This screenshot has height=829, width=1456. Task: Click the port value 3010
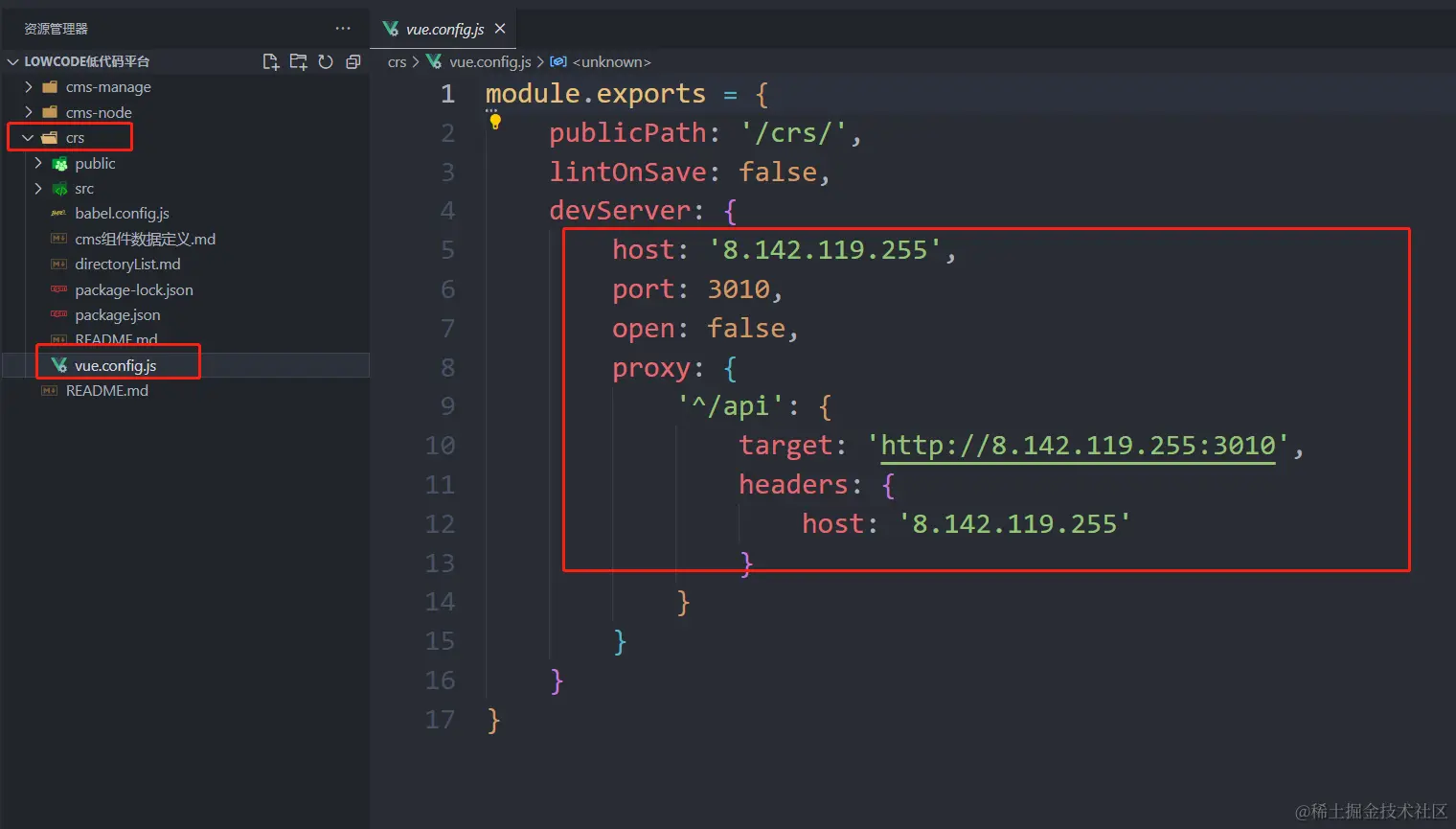click(x=739, y=289)
